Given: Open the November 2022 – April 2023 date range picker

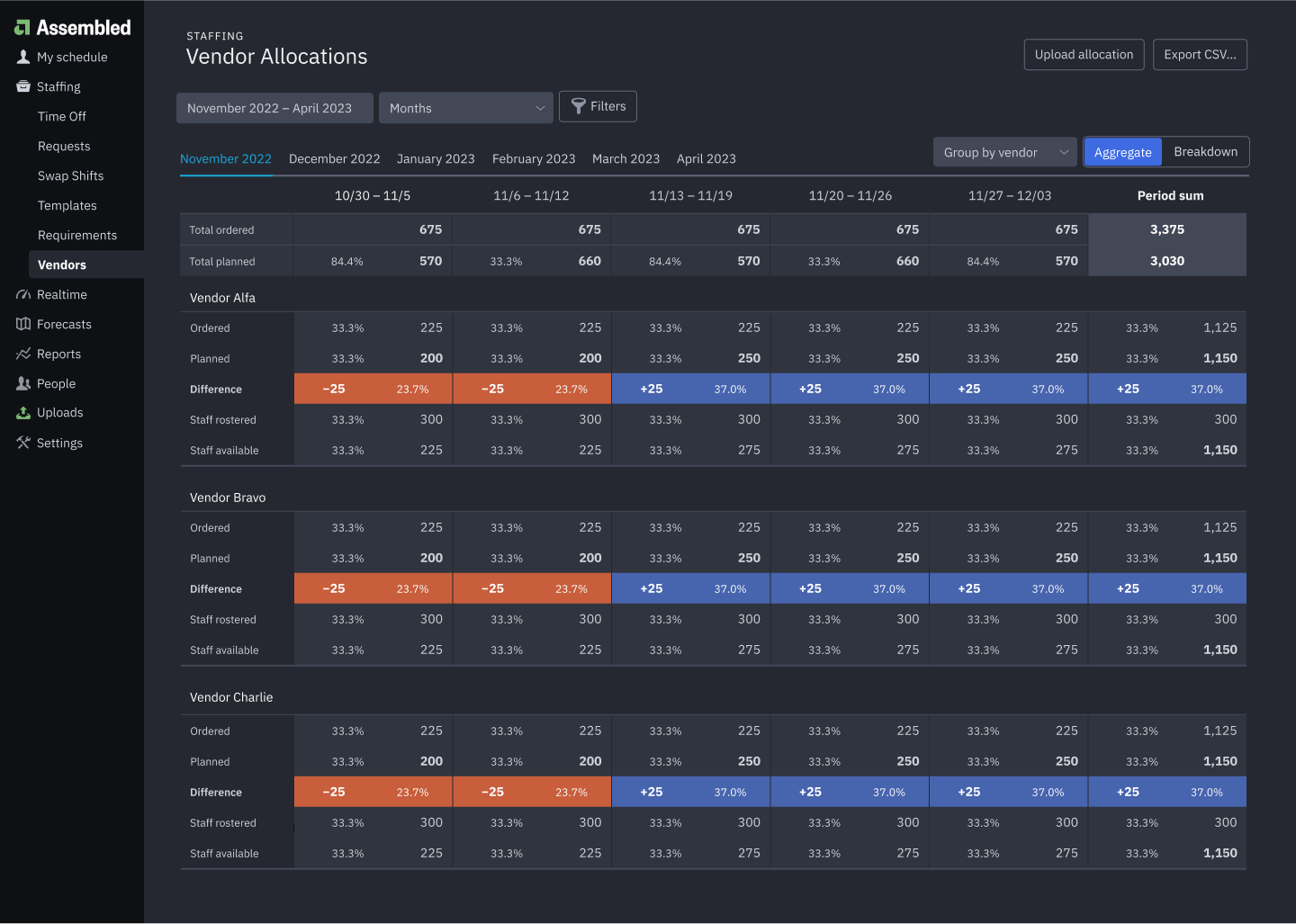Looking at the screenshot, I should click(274, 108).
